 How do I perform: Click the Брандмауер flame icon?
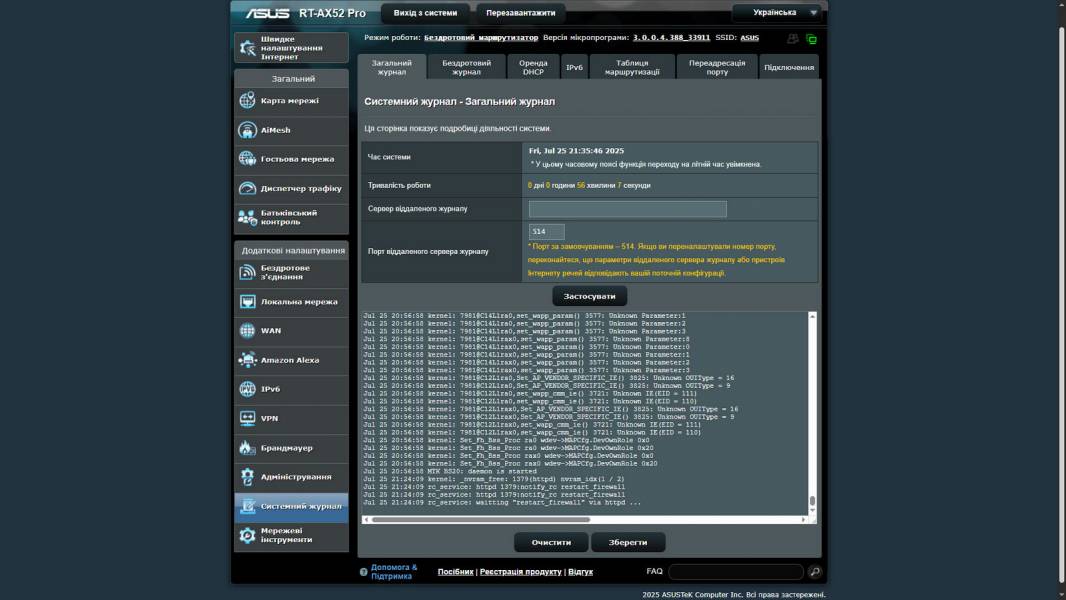tap(247, 448)
